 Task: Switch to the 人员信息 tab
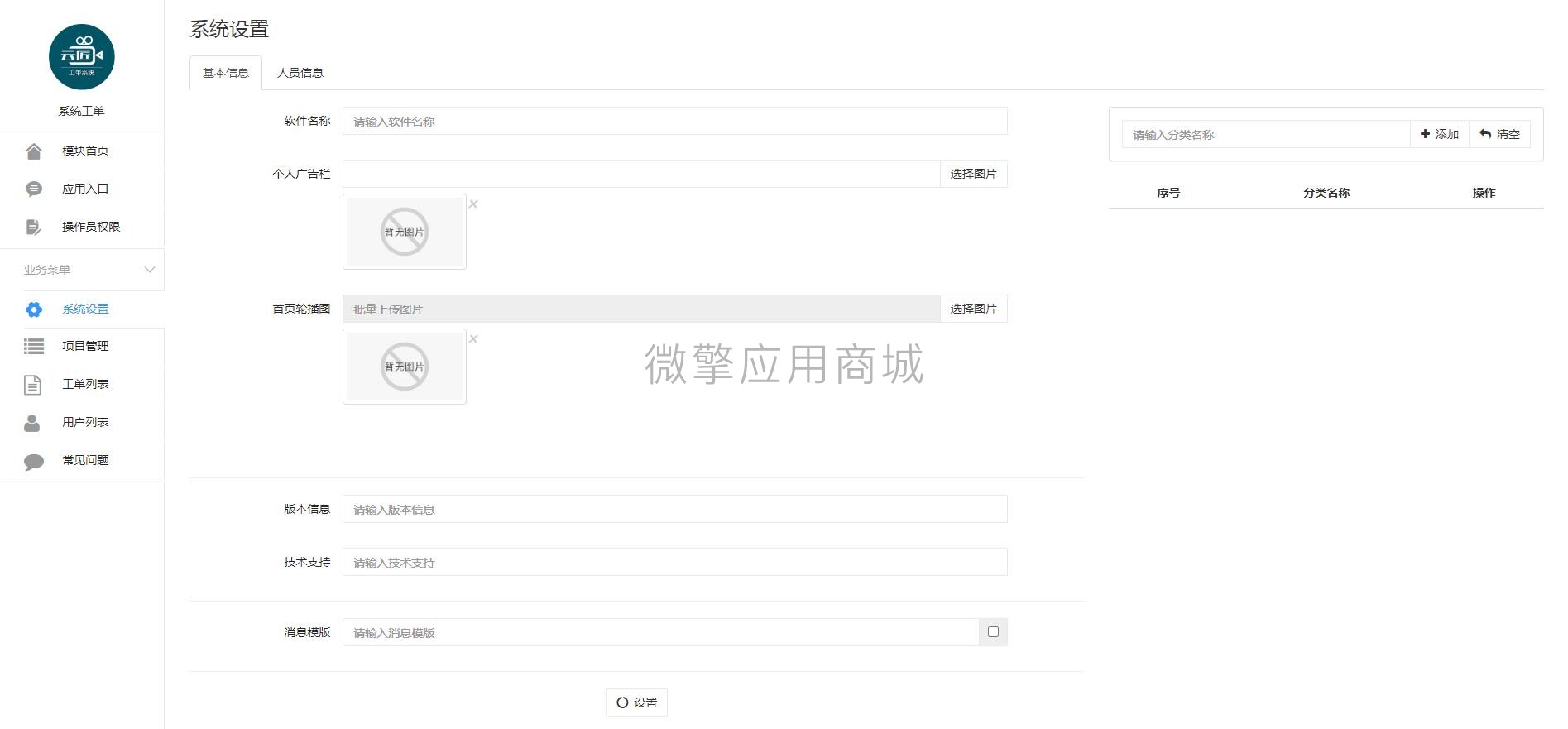(x=300, y=73)
